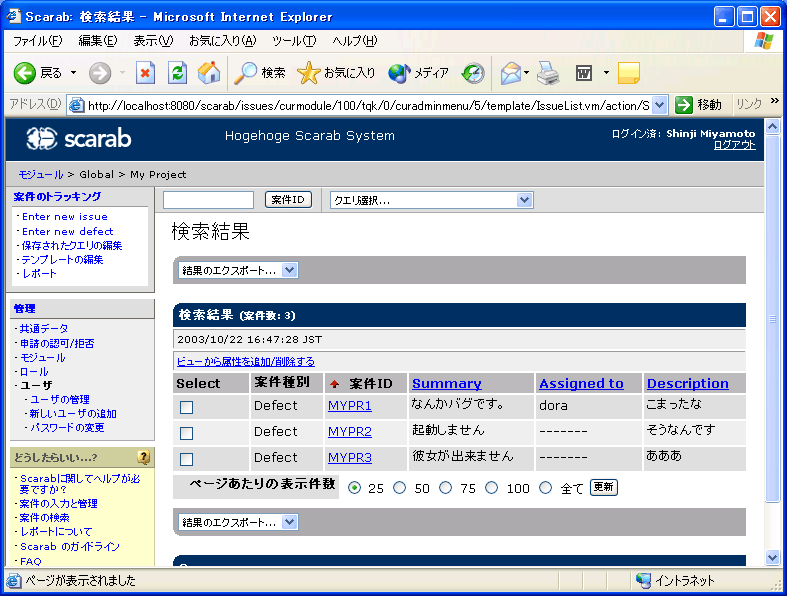Click the FAQ help link
The image size is (787, 596).
[x=31, y=561]
